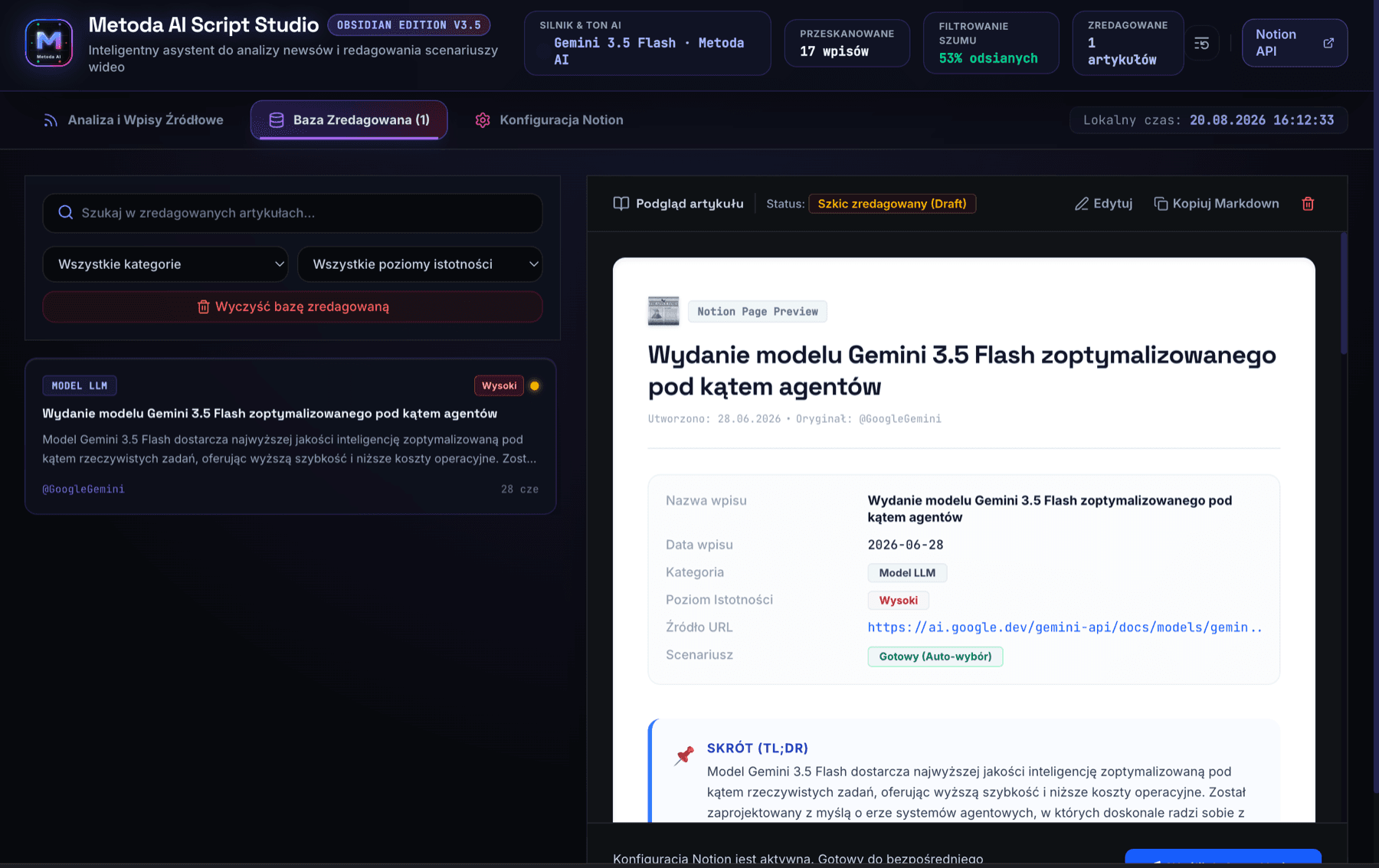Click the SILNIK & TON AI Gemini panel
1379x868 pixels.
pos(647,43)
